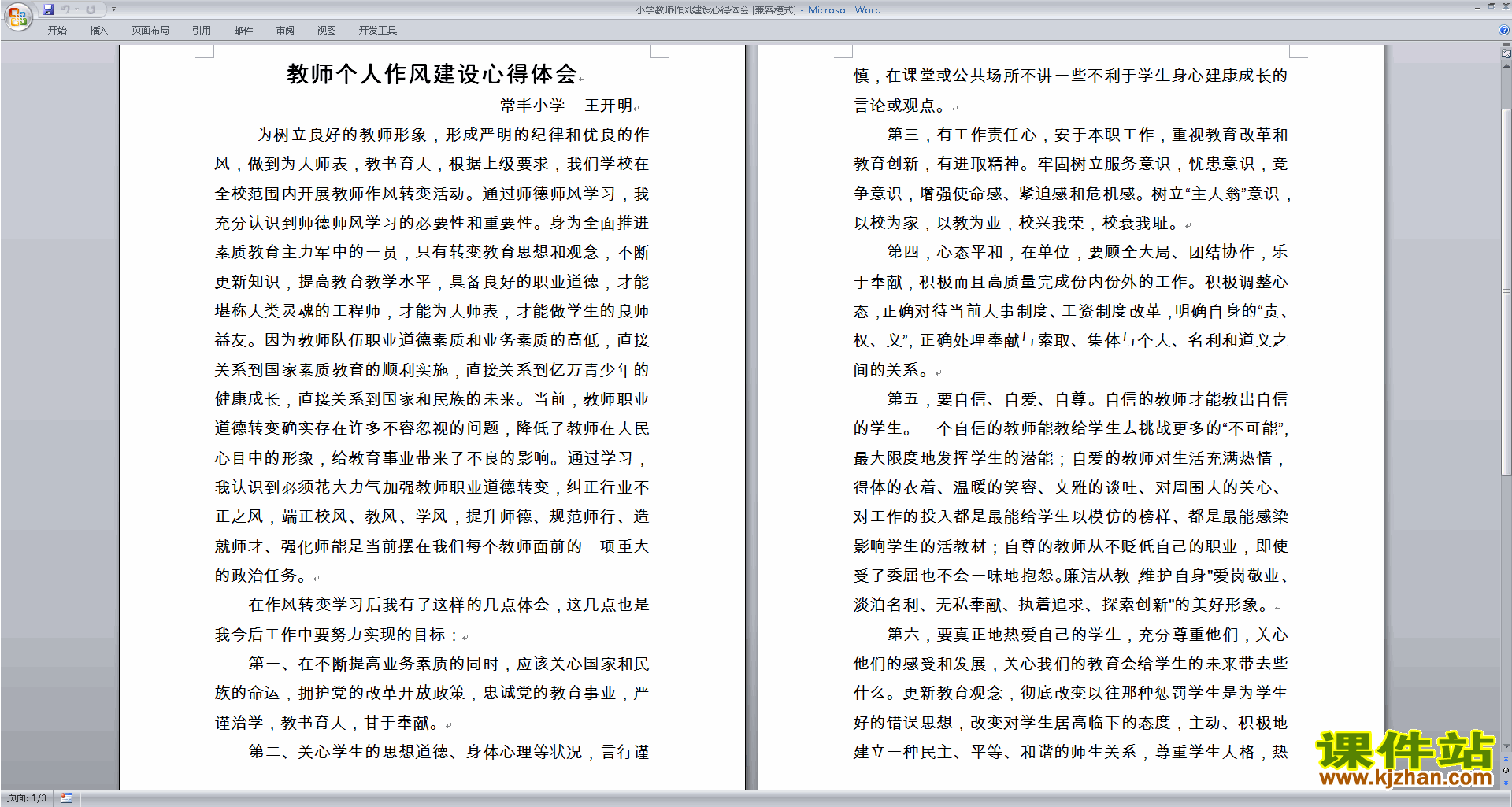Image resolution: width=1512 pixels, height=807 pixels.
Task: Click the line beginning 第一、在不断提高业务素质
Action: pyautogui.click(x=449, y=664)
